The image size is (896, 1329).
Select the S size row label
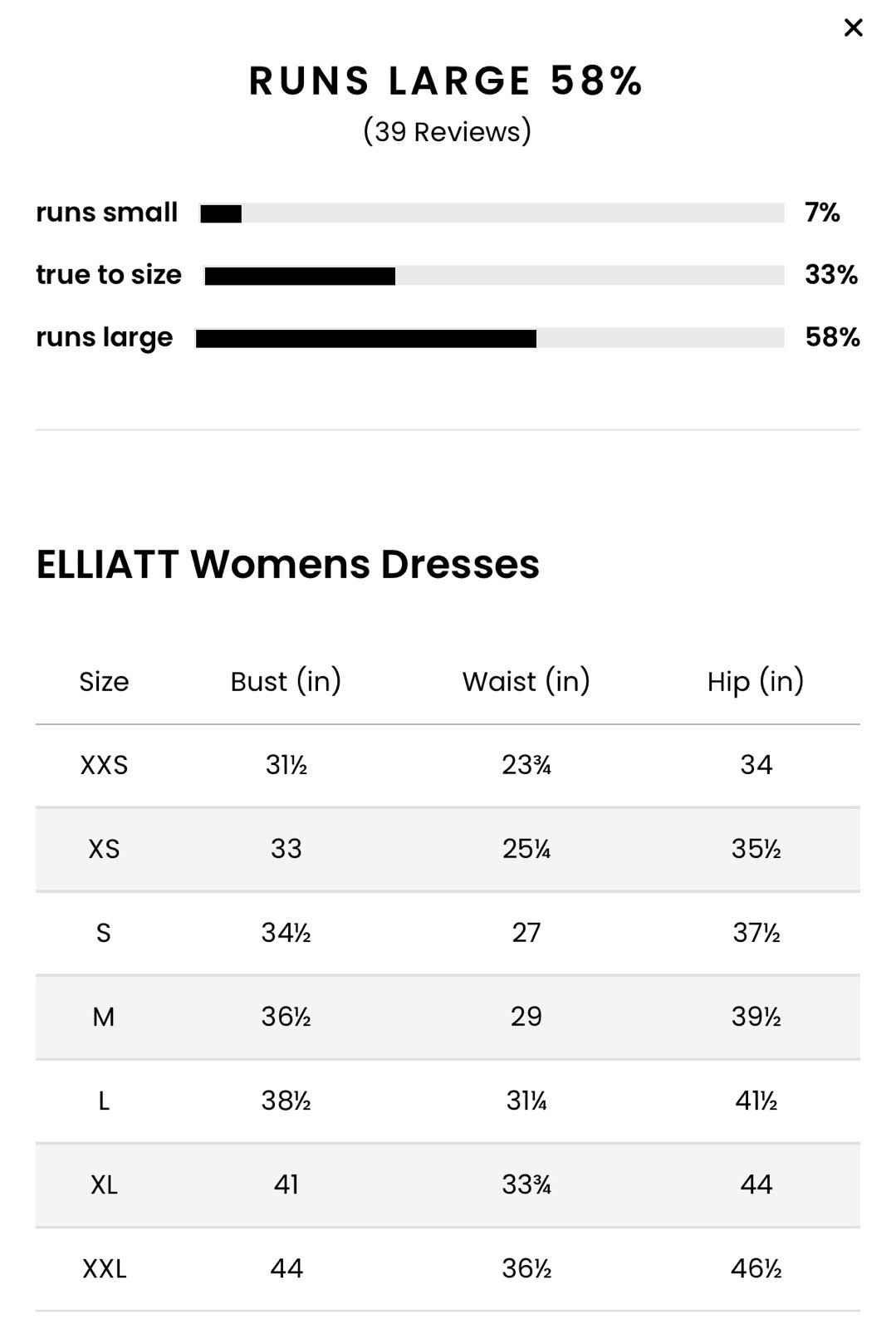click(104, 933)
